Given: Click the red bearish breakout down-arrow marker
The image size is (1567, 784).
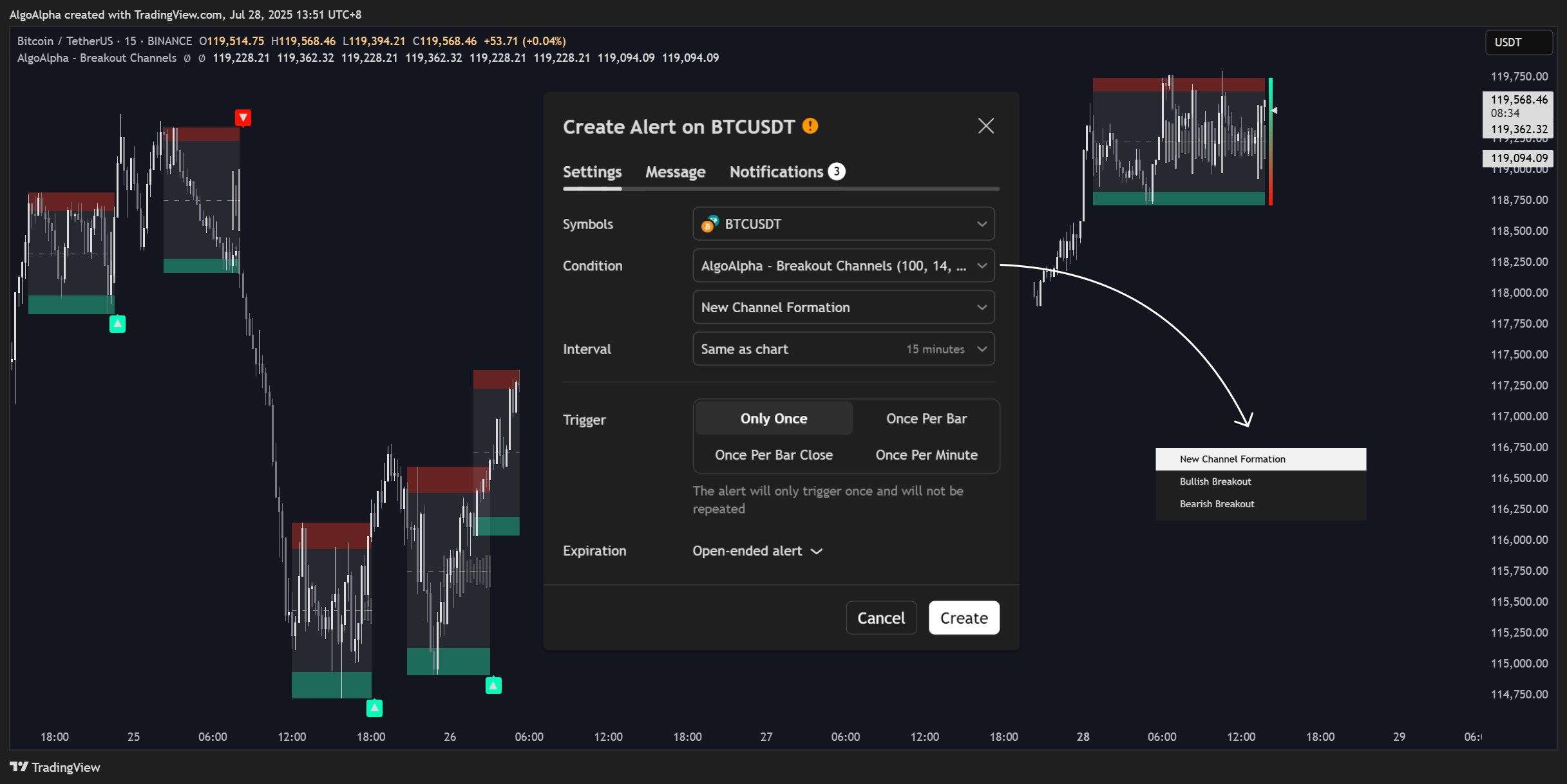Looking at the screenshot, I should click(x=243, y=118).
